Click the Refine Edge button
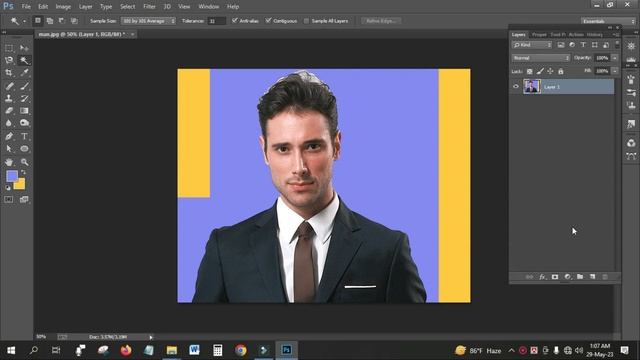The image size is (640, 360). point(381,21)
